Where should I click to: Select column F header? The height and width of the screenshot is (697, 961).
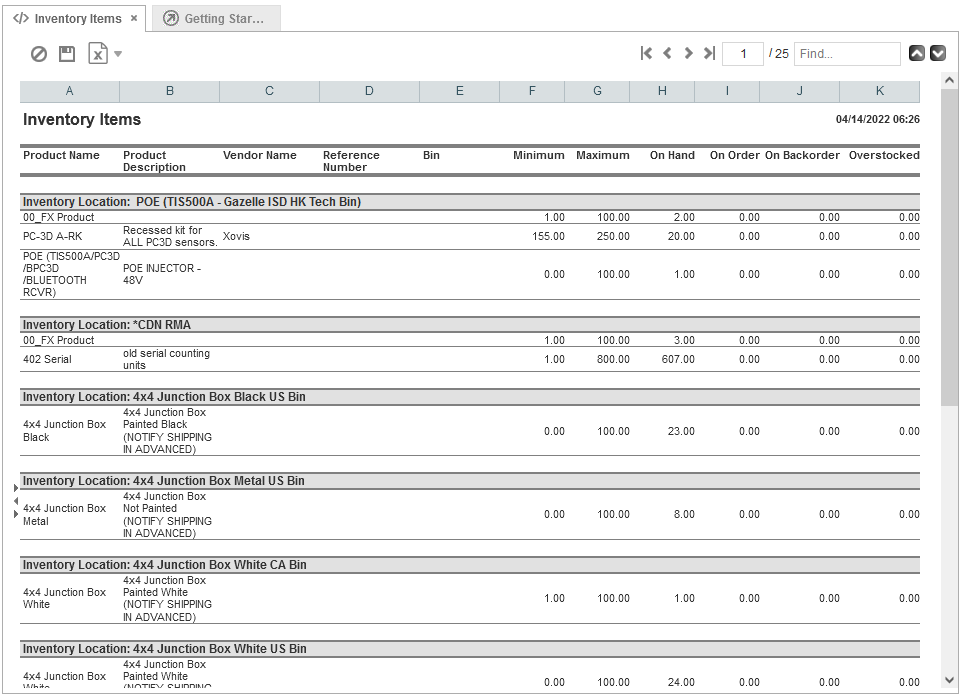click(532, 91)
